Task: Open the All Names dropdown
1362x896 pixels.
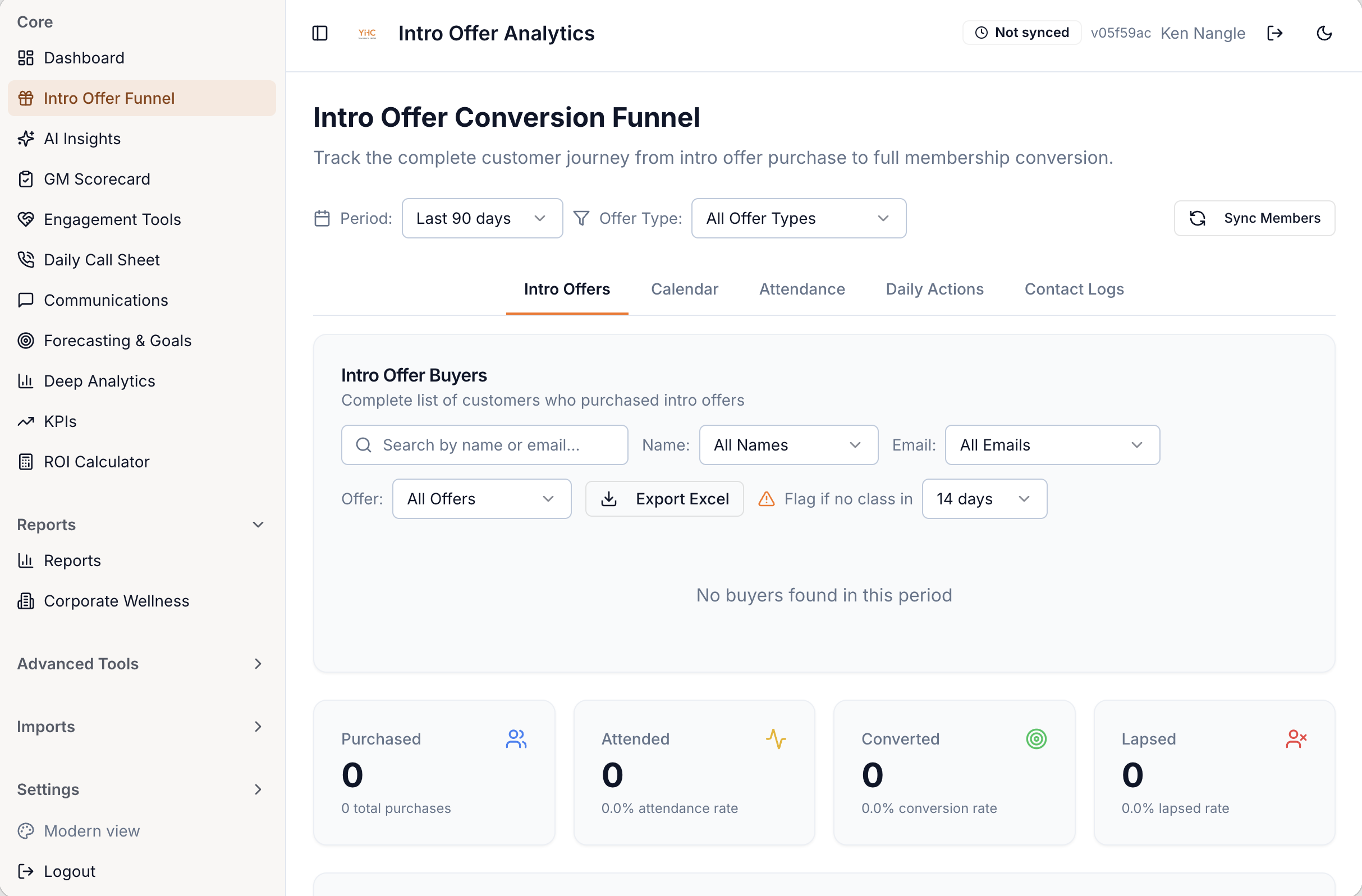Action: tap(788, 444)
